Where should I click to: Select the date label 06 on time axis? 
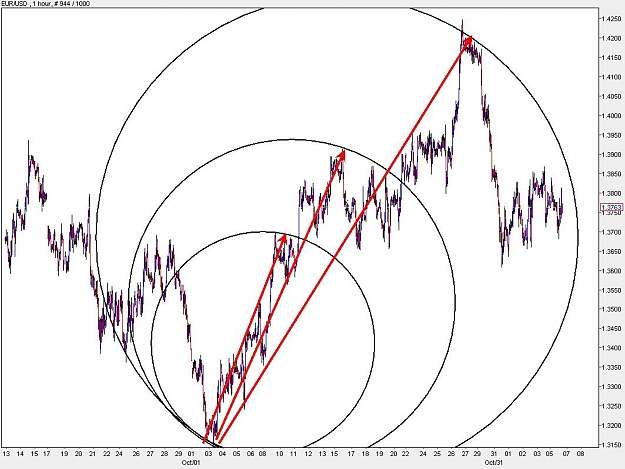point(250,453)
